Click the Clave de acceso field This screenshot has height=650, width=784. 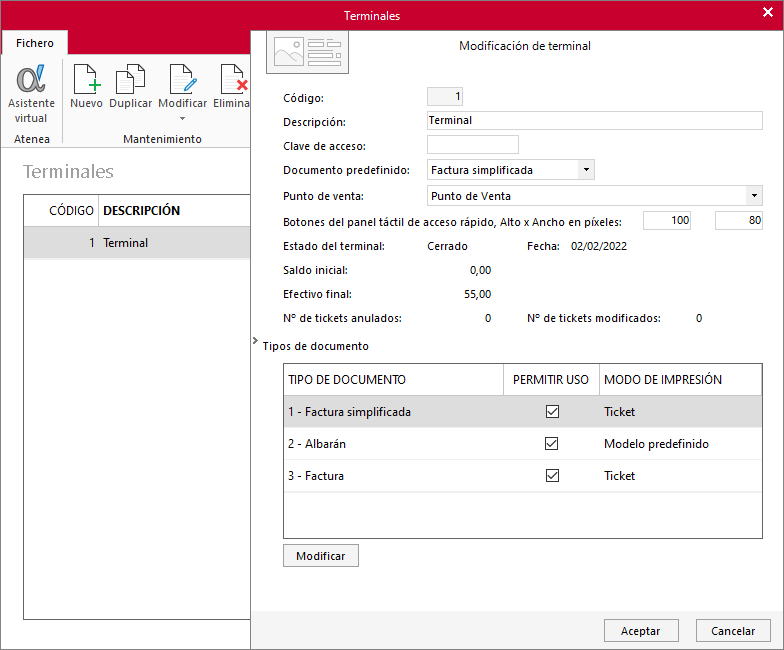coord(472,144)
